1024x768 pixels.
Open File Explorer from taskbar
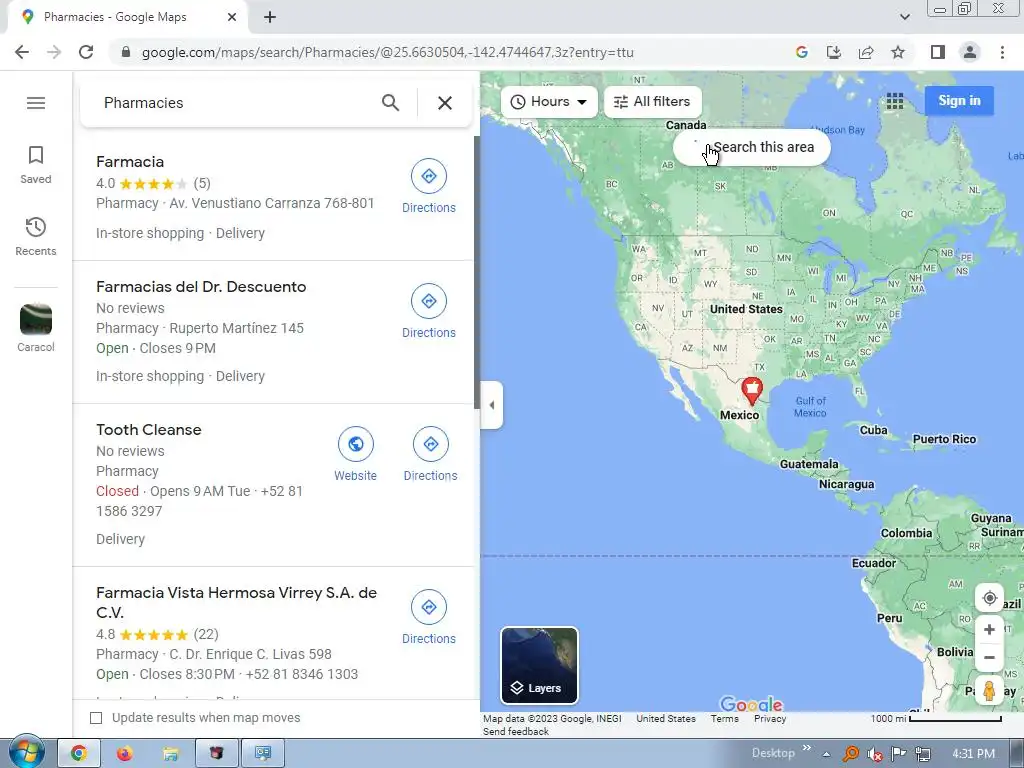click(x=170, y=754)
